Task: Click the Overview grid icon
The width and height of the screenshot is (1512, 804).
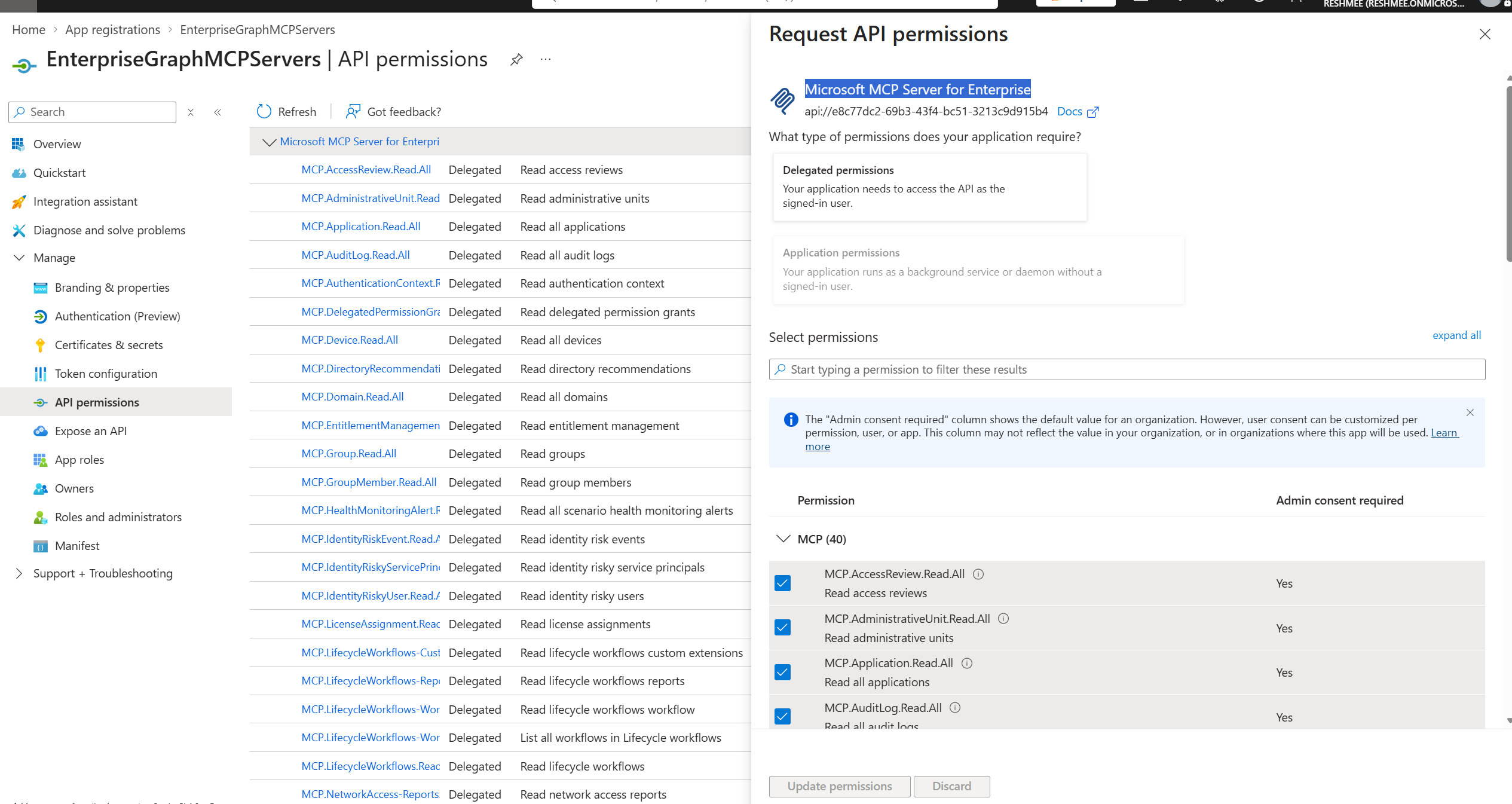Action: pos(19,144)
